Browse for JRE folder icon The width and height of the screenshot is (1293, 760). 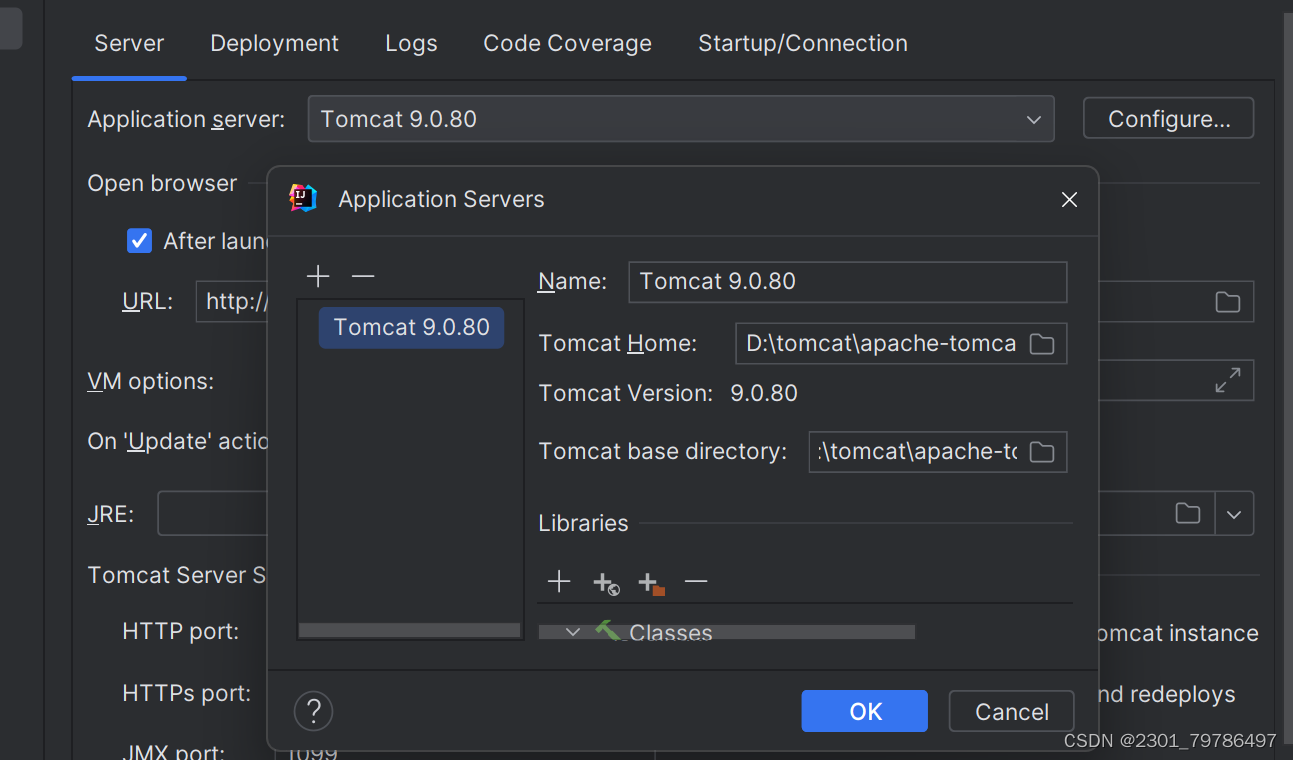(1188, 514)
